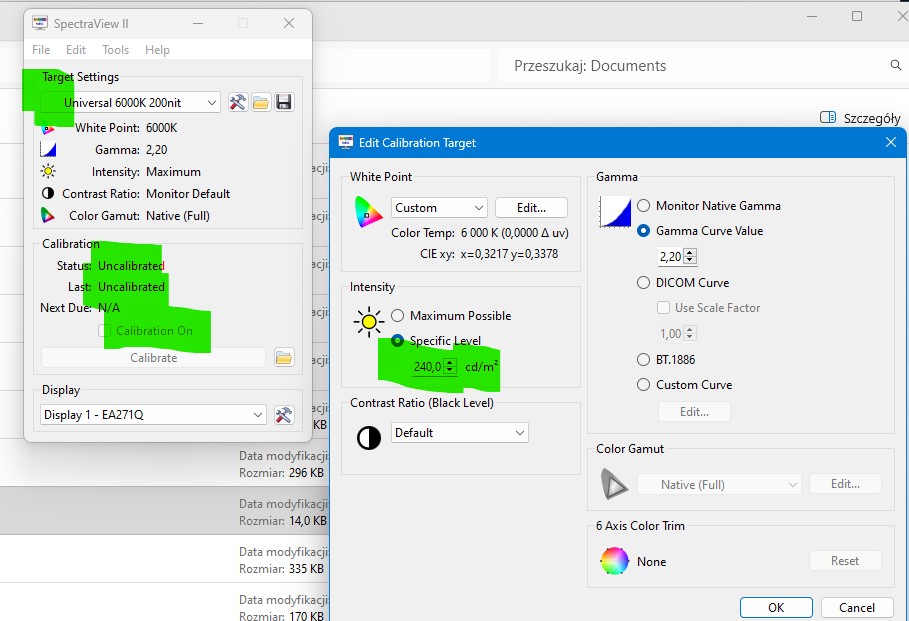Click display configuration tools icon
Screen dimensions: 909x621
point(284,415)
